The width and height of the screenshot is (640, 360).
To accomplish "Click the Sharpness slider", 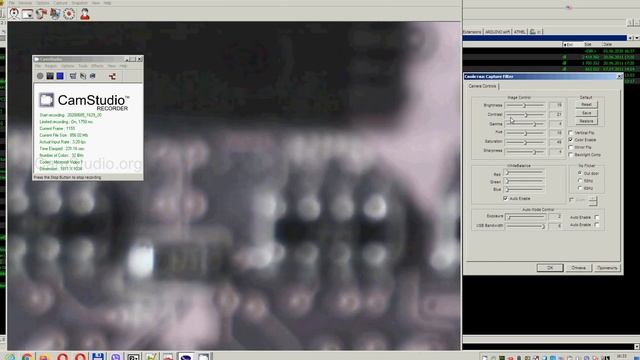I will (524, 151).
